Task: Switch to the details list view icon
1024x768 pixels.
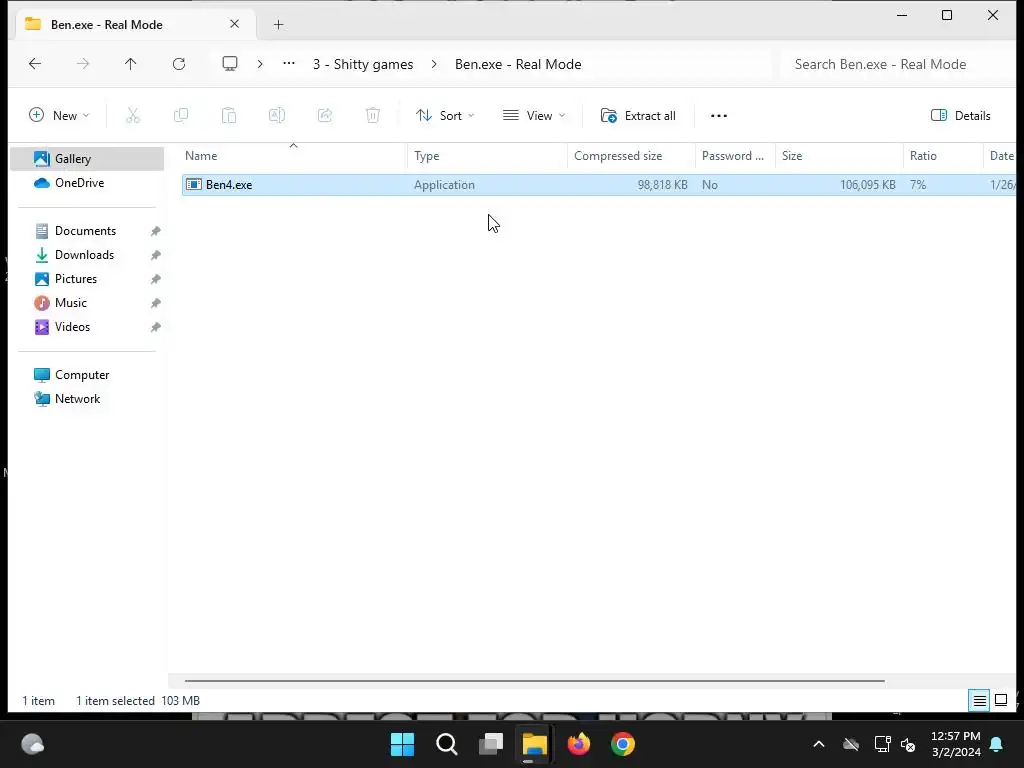Action: point(980,701)
